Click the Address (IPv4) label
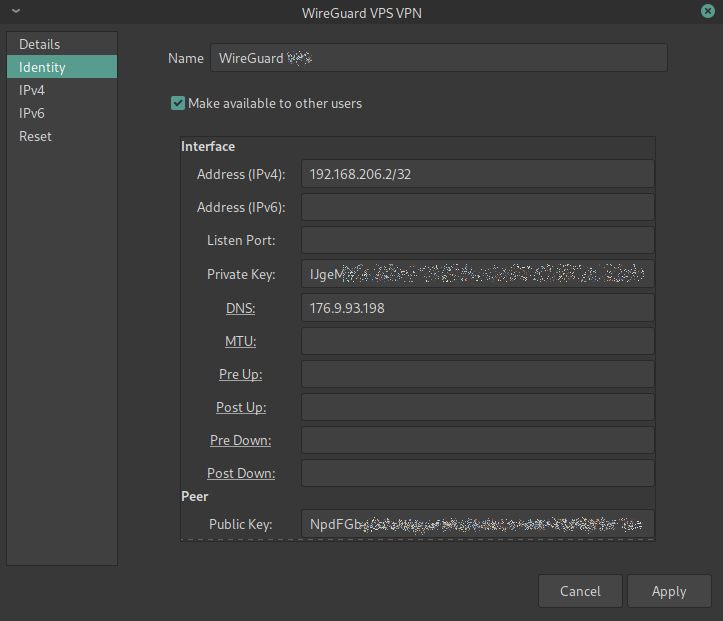 (x=241, y=174)
